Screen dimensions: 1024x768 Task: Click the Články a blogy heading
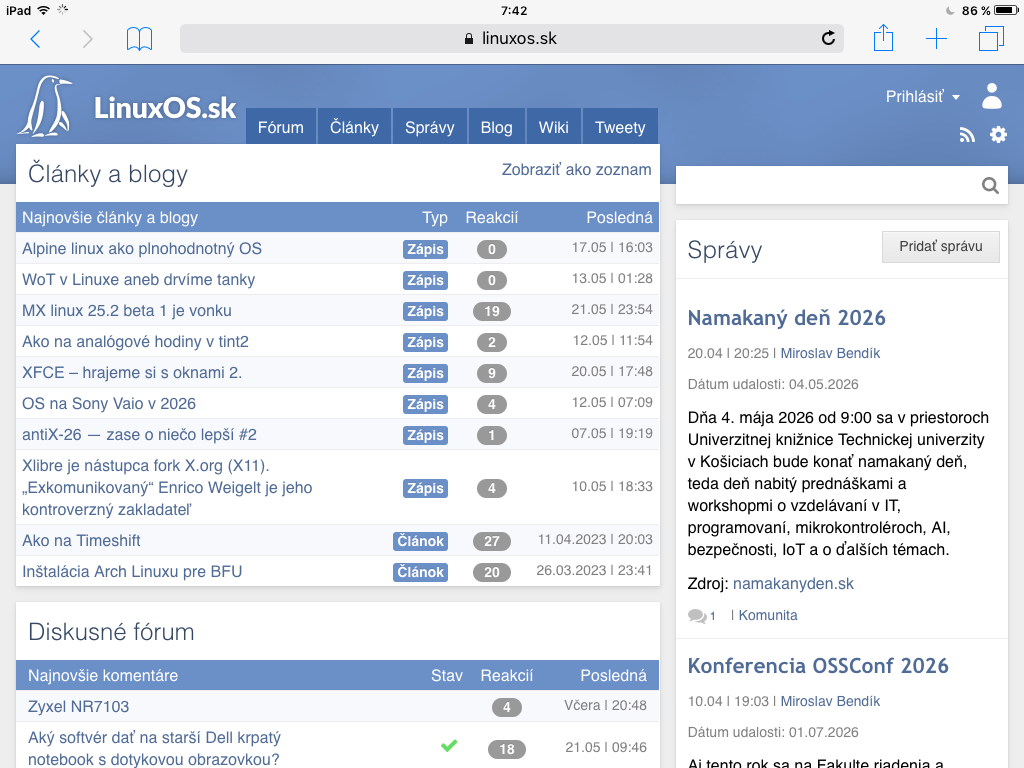(108, 174)
